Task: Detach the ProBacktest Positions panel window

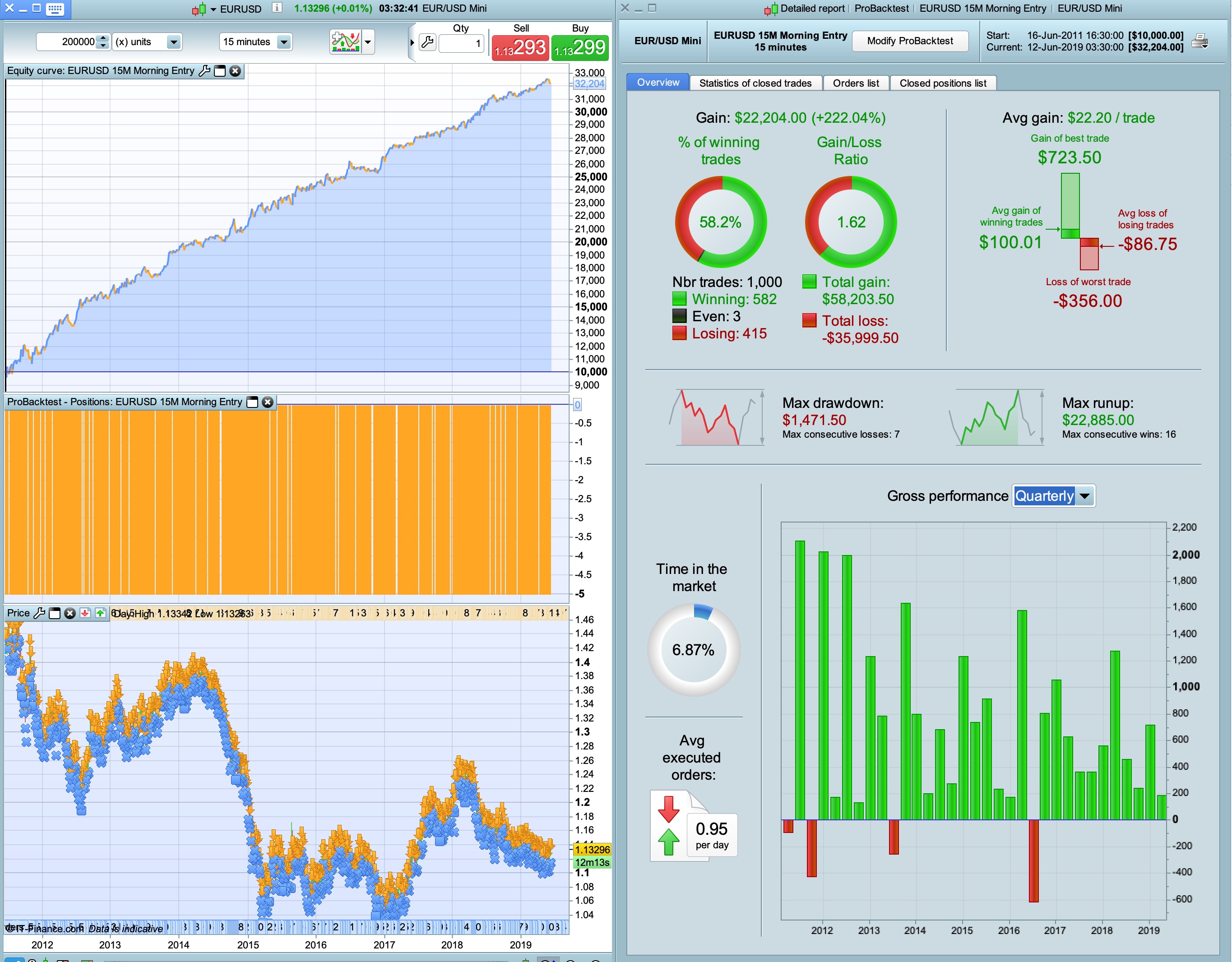Action: coord(253,402)
